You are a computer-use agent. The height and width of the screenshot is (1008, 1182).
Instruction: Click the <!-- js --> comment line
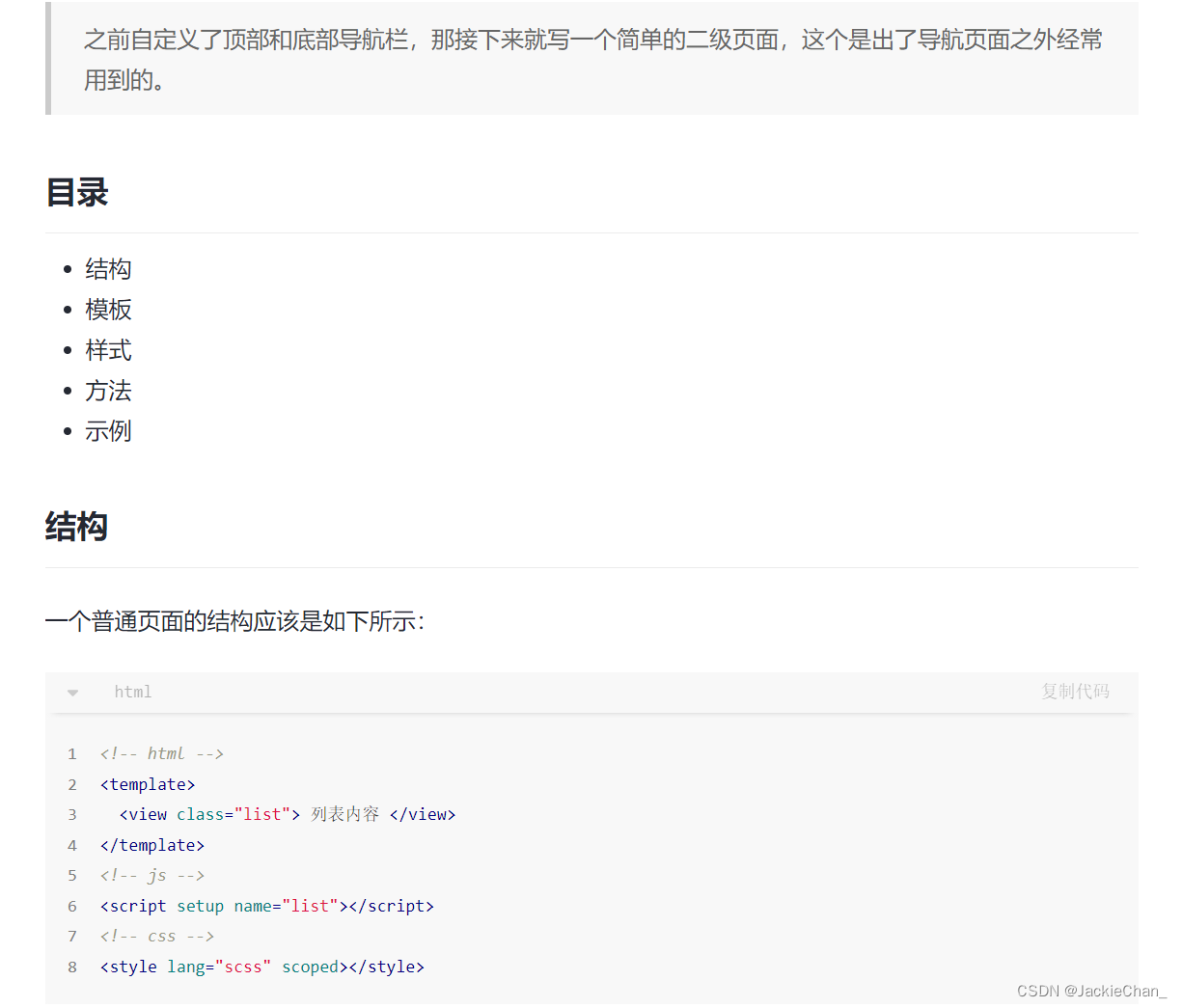point(152,875)
